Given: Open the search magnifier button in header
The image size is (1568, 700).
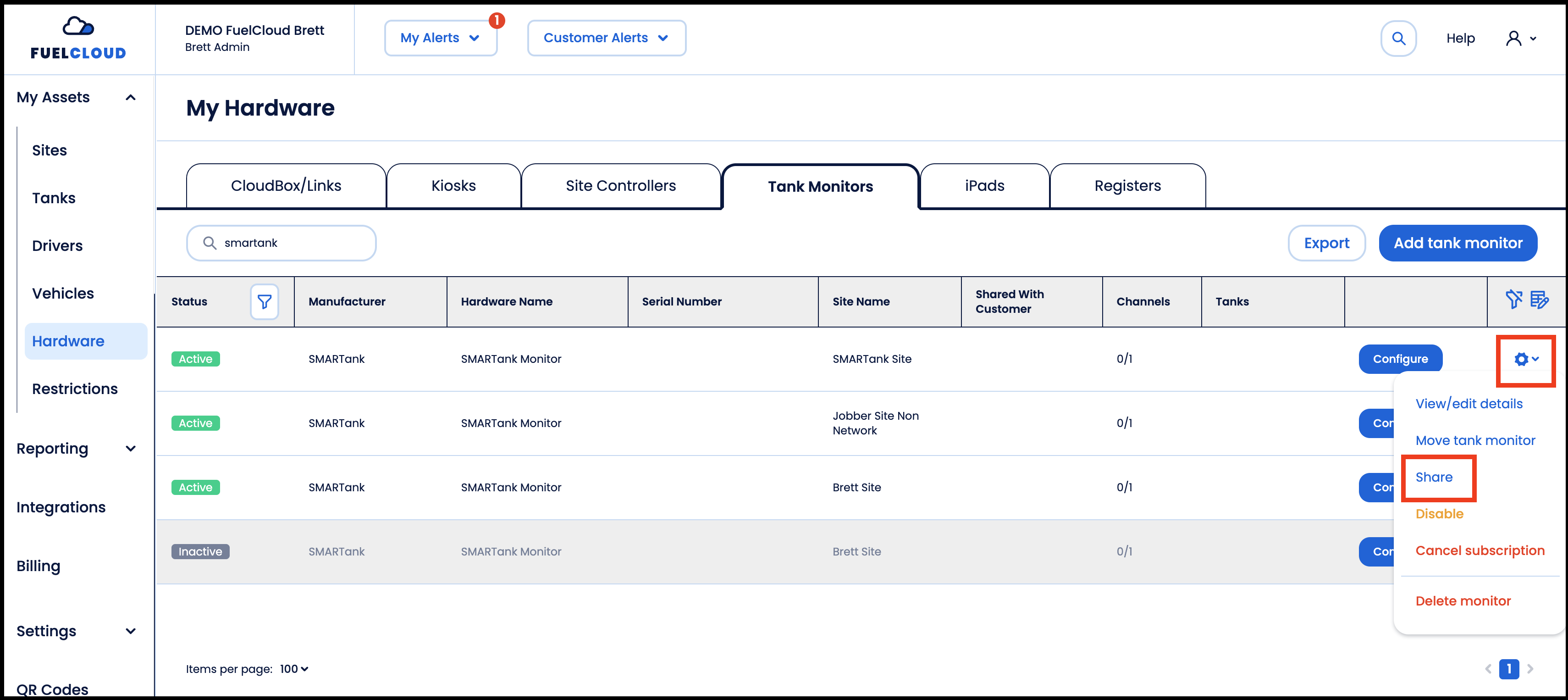Looking at the screenshot, I should tap(1398, 39).
